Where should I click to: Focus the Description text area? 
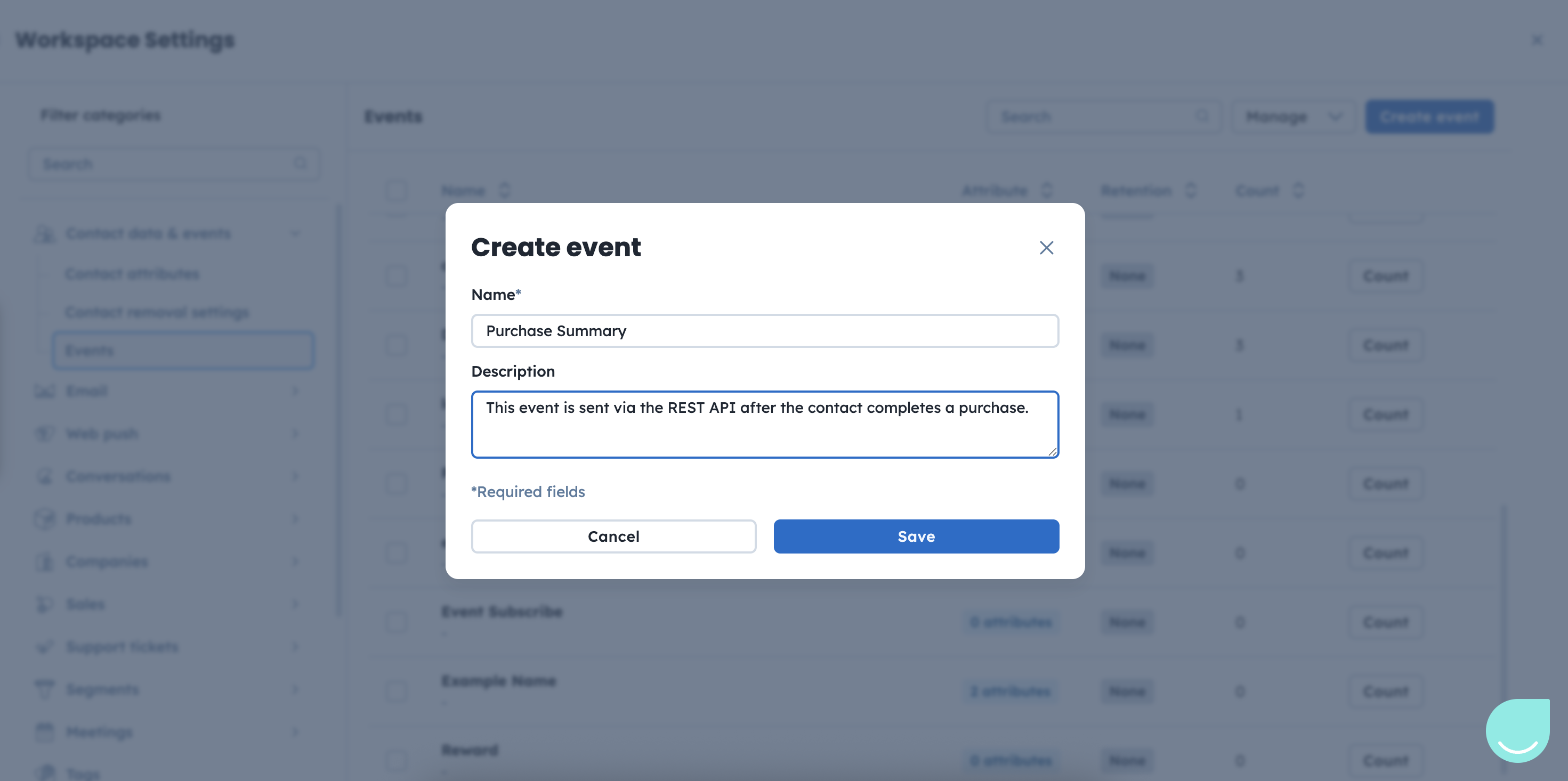click(x=764, y=424)
